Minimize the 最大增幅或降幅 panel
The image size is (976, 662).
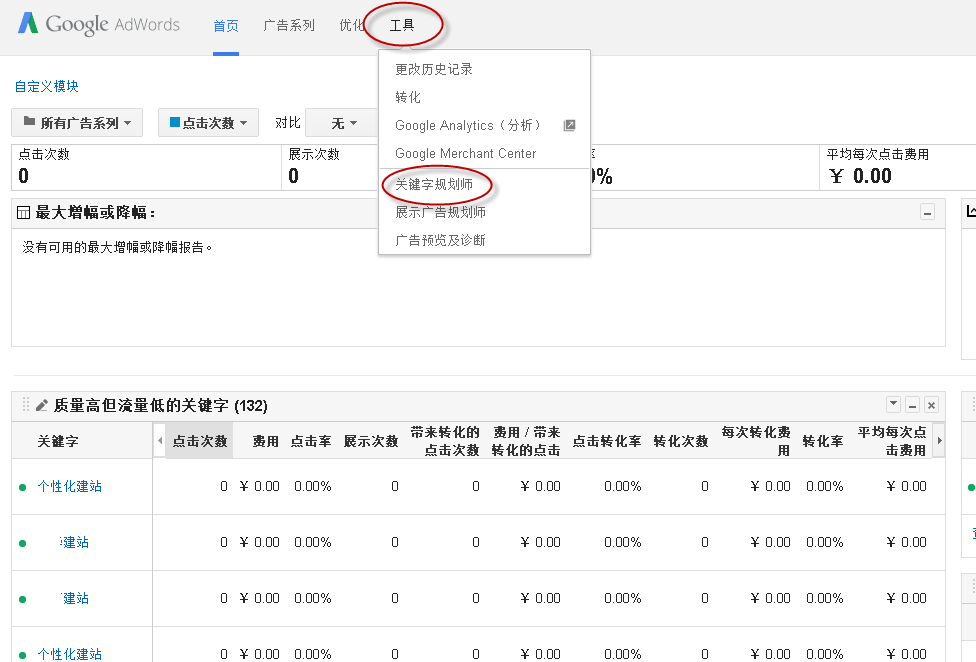tap(928, 212)
